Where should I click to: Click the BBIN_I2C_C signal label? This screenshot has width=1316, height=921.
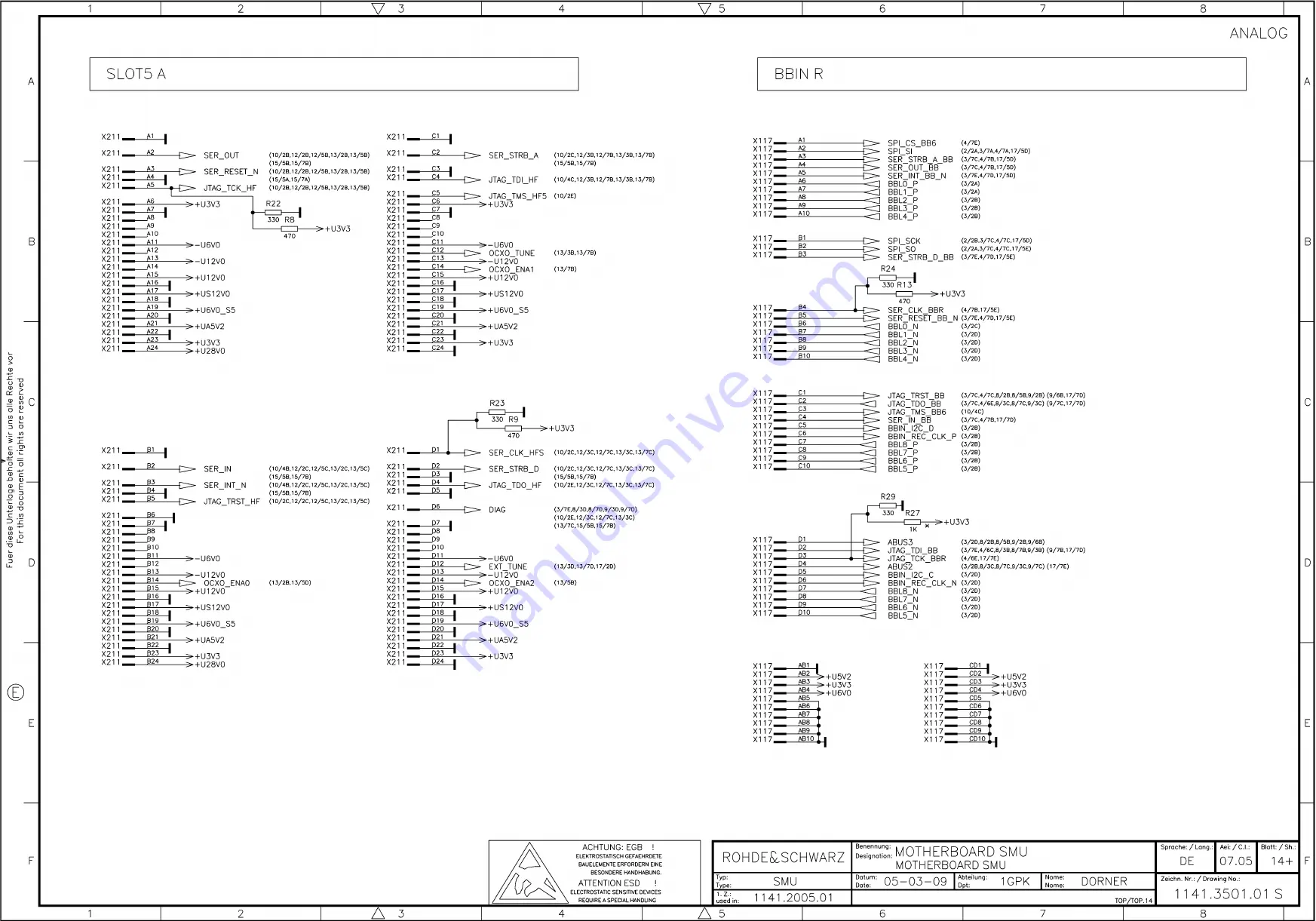(910, 575)
